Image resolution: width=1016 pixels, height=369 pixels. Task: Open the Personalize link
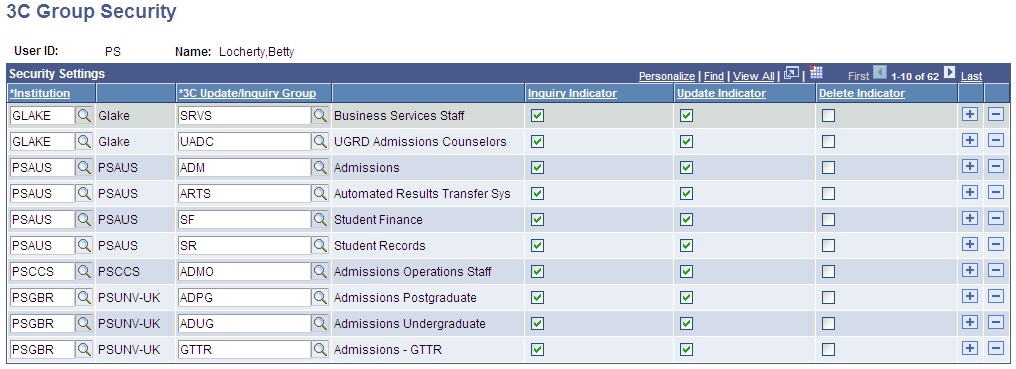pyautogui.click(x=667, y=77)
